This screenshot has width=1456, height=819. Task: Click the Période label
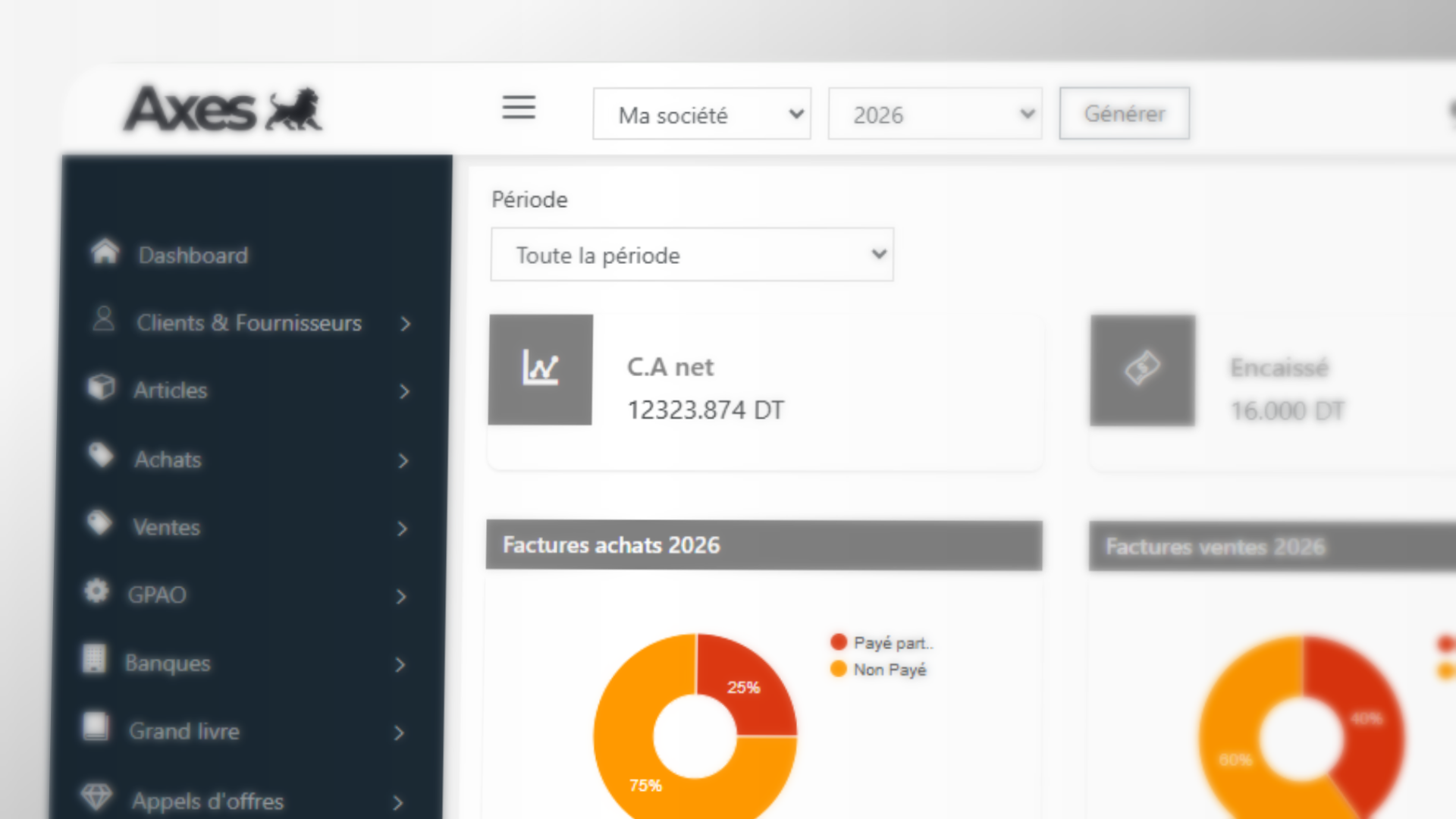coord(529,199)
